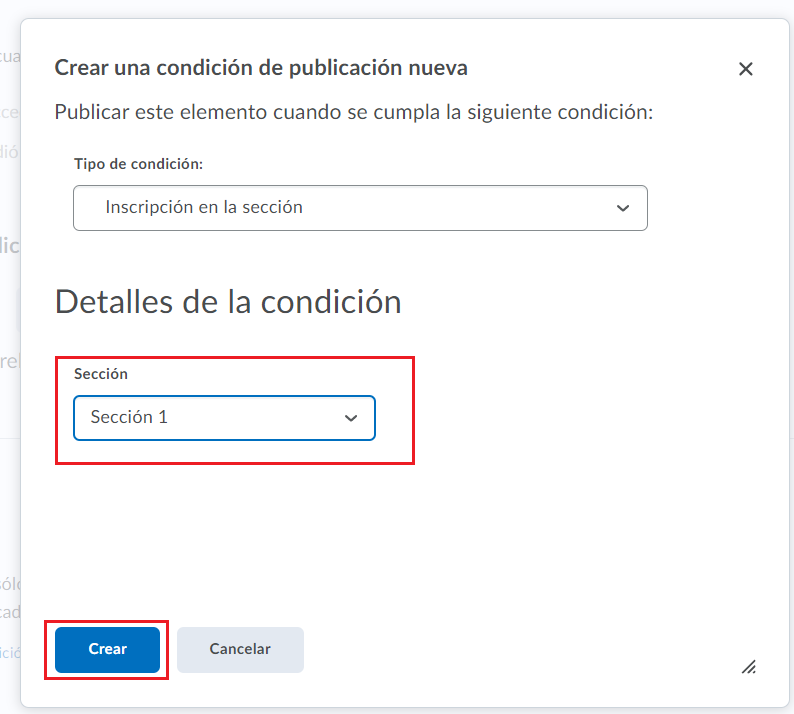Image resolution: width=794 pixels, height=714 pixels.
Task: Click the 'Crear una condición de publicación nueva' title
Action: coord(261,68)
